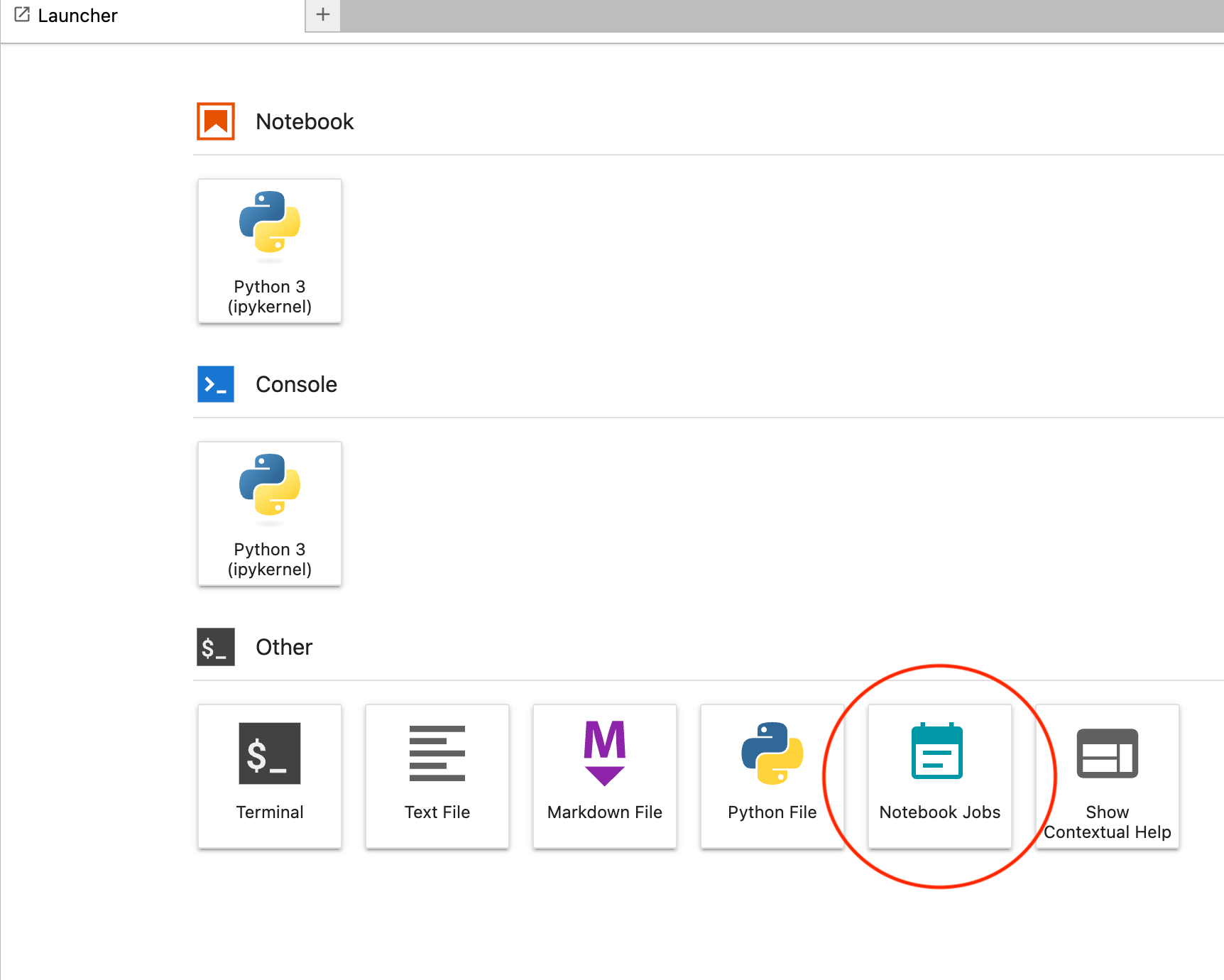Viewport: 1224px width, 980px height.
Task: Open Show Contextual Help
Action: [x=1108, y=776]
